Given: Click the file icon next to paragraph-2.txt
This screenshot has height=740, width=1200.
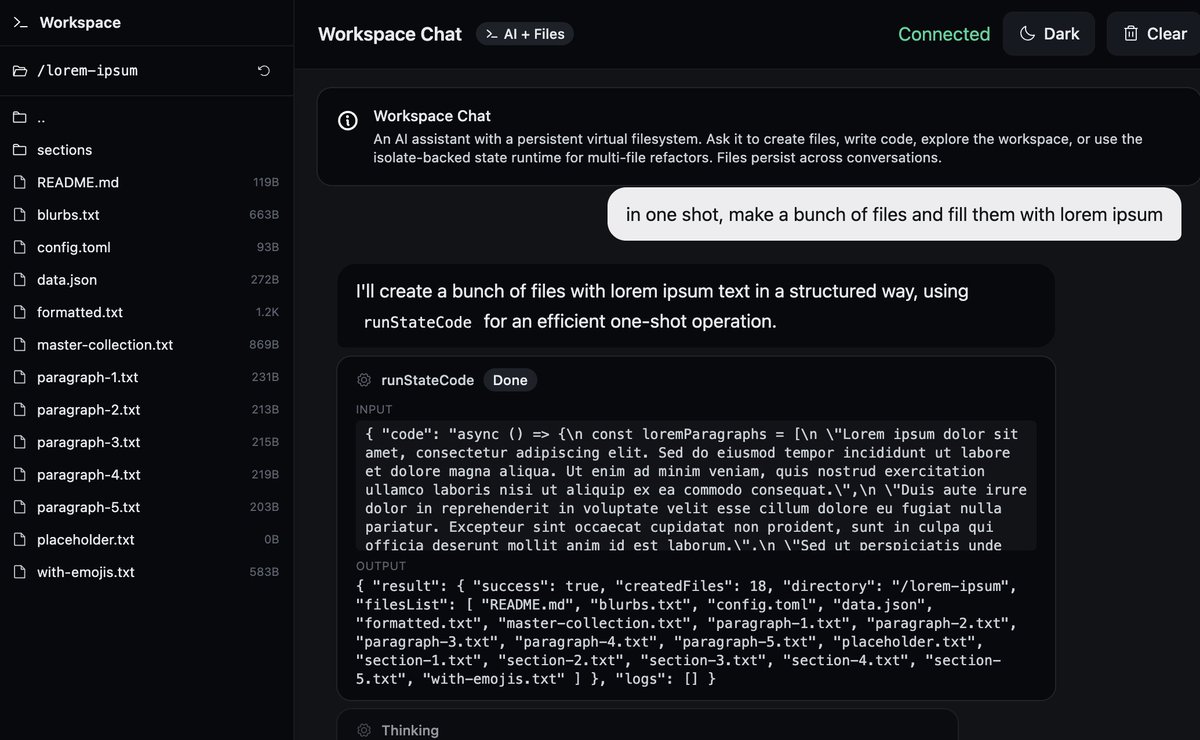Looking at the screenshot, I should 20,410.
